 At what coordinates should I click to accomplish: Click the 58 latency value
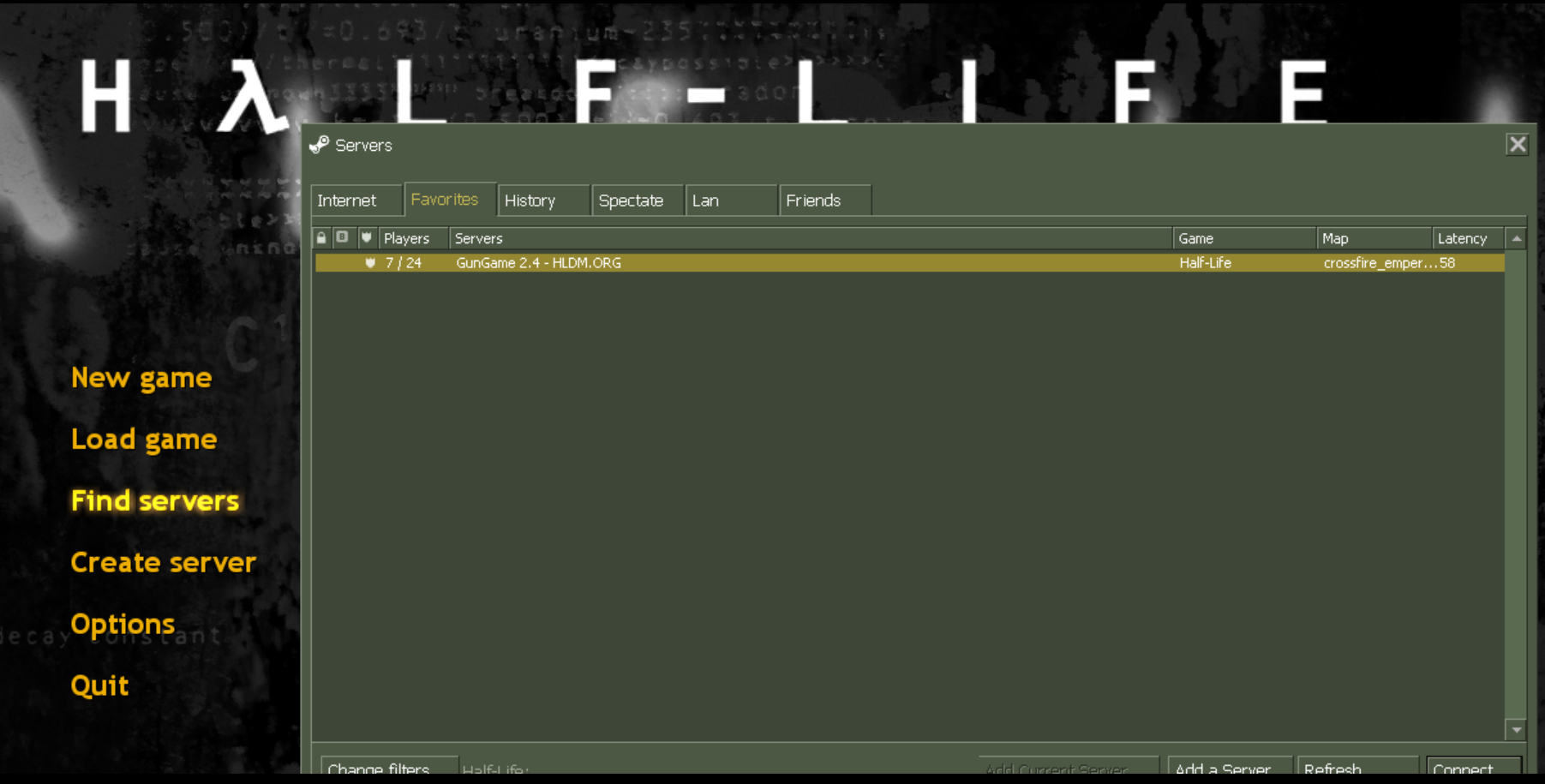click(1447, 263)
